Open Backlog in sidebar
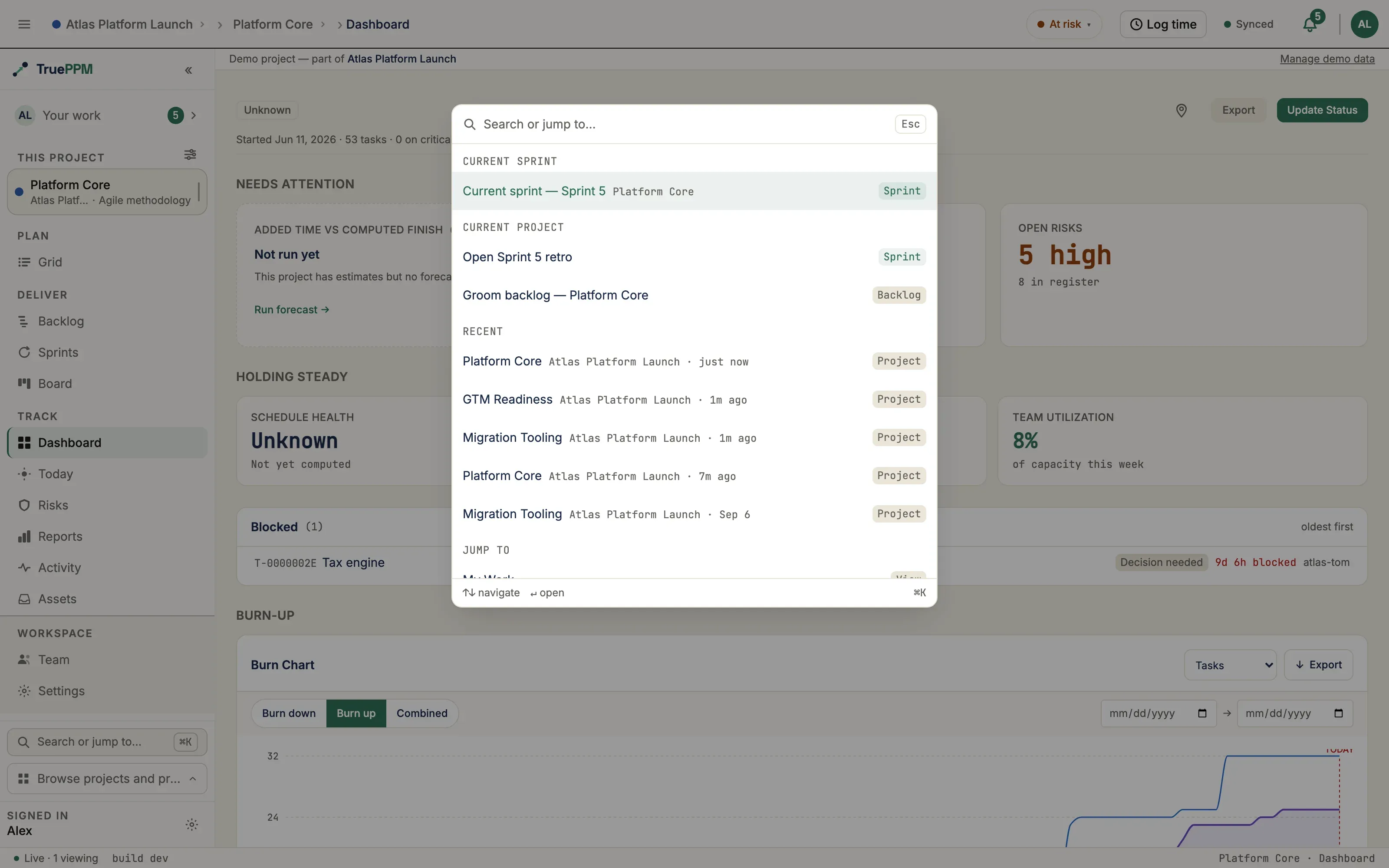Image resolution: width=1389 pixels, height=868 pixels. [x=107, y=322]
